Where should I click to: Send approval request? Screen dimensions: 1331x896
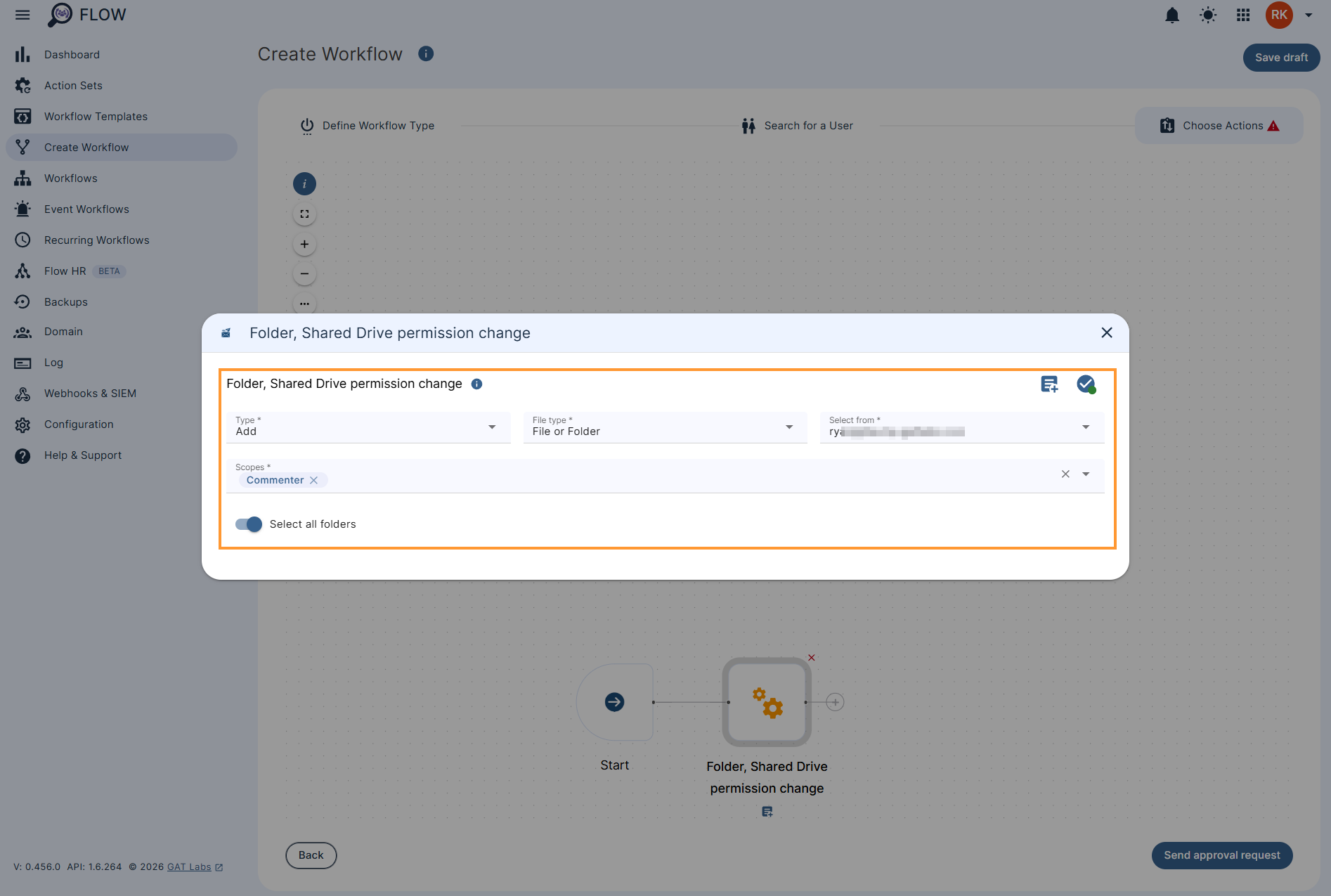1221,855
